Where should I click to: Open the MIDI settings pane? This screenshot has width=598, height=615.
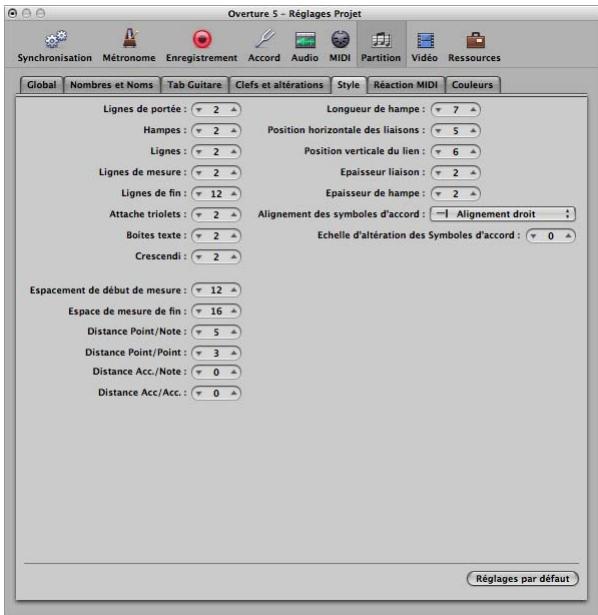click(x=340, y=46)
